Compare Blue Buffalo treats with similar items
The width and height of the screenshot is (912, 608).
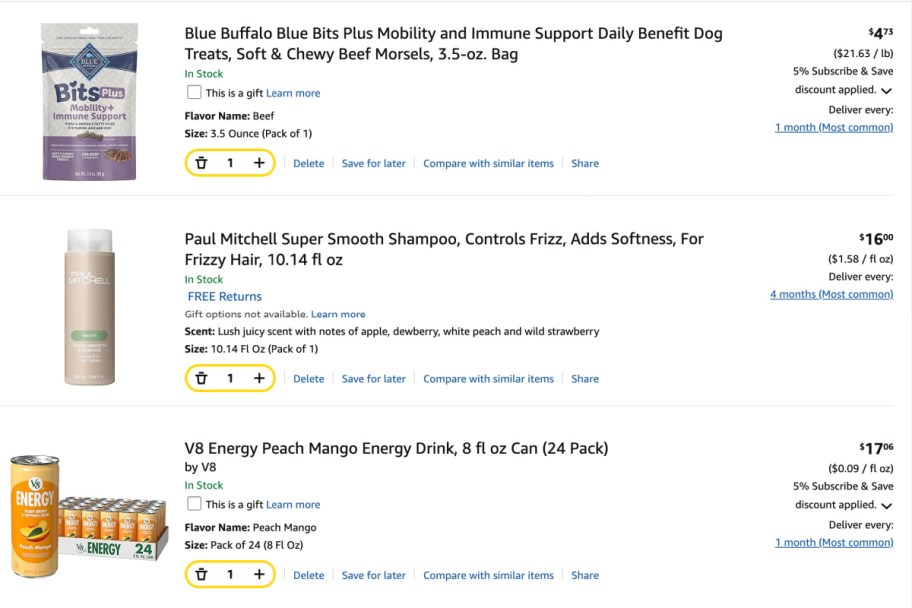tap(489, 162)
